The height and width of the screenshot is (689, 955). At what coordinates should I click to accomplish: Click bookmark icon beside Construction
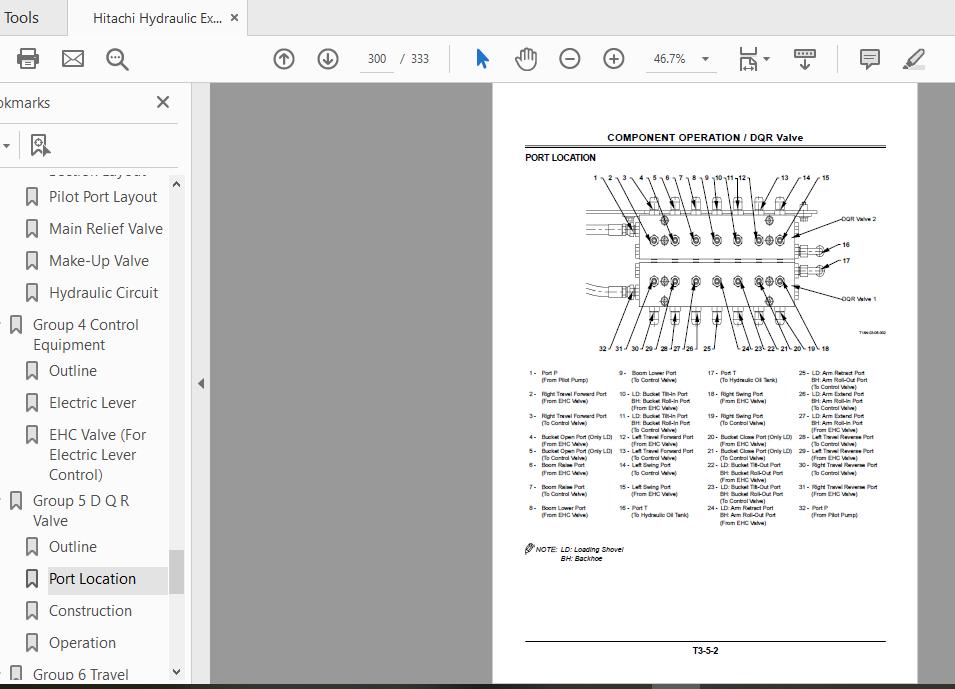pos(32,610)
